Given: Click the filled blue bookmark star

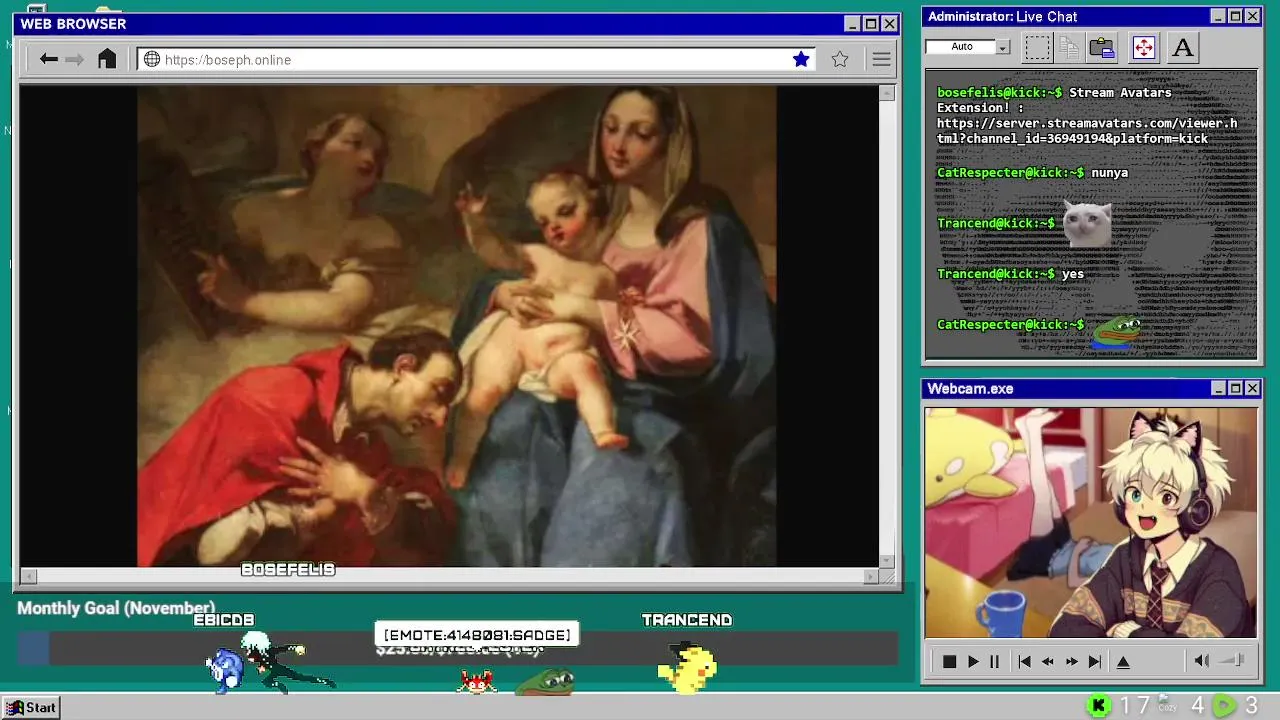Looking at the screenshot, I should pos(801,59).
